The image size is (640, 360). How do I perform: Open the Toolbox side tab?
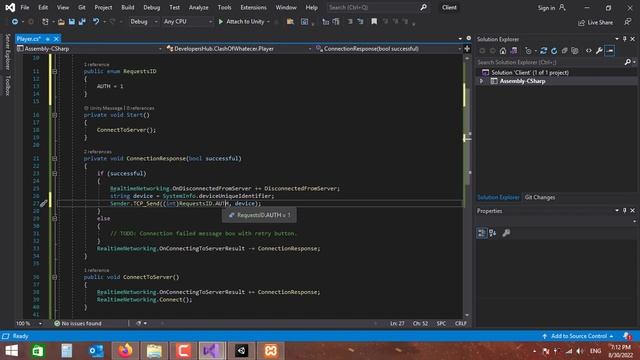[7, 85]
